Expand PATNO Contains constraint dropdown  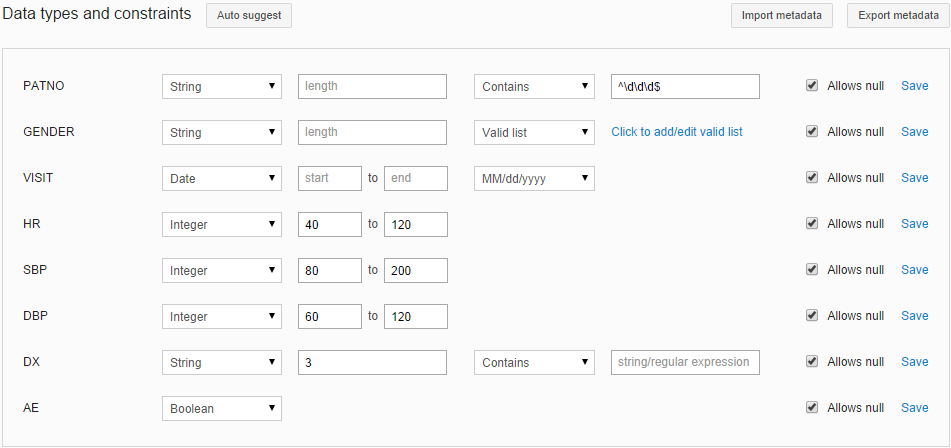point(533,87)
